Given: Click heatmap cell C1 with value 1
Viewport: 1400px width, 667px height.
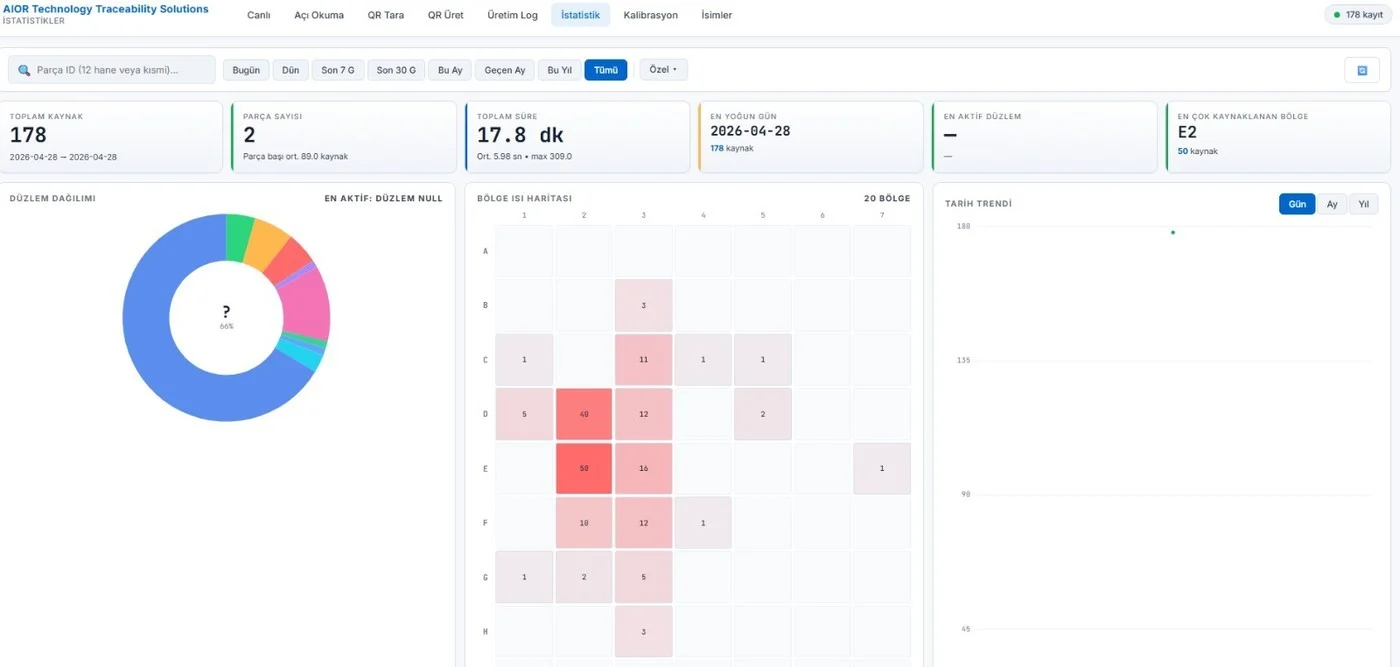Looking at the screenshot, I should pos(524,359).
